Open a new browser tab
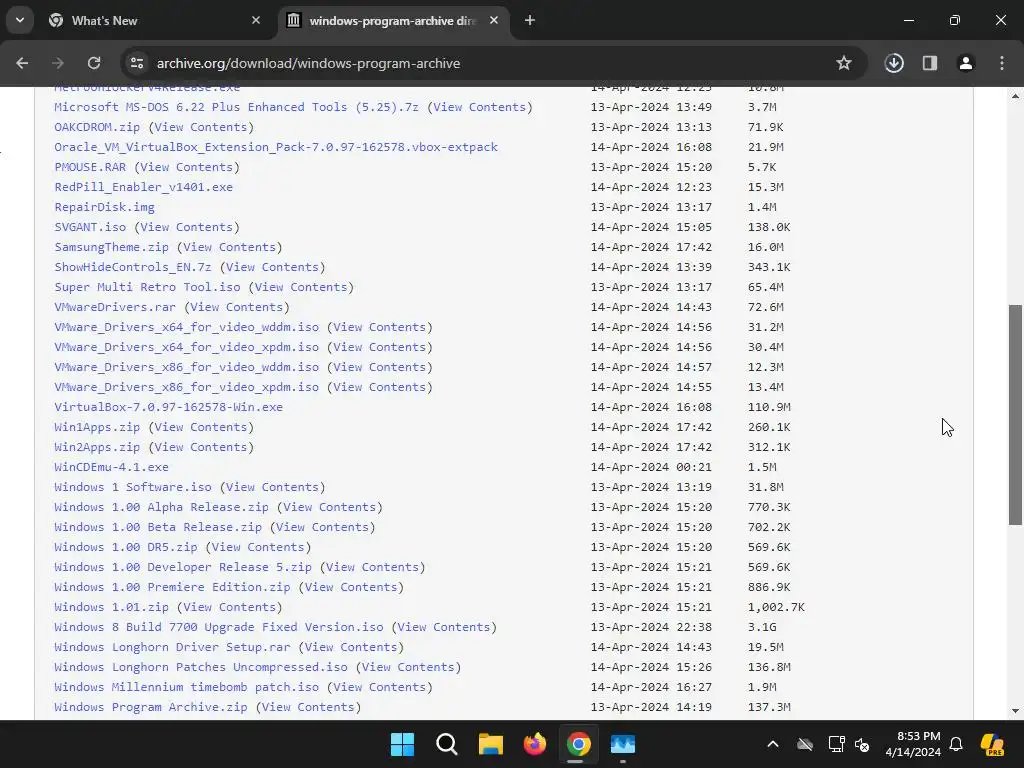1024x768 pixels. pyautogui.click(x=530, y=21)
